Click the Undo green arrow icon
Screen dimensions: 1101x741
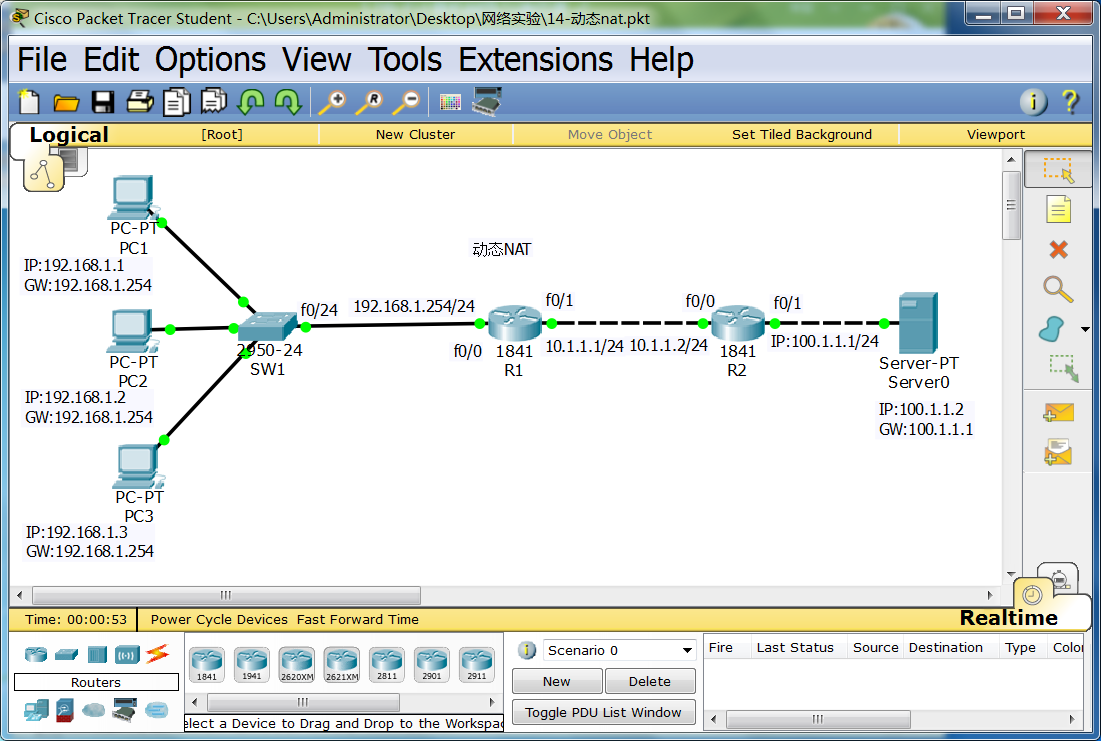click(251, 102)
